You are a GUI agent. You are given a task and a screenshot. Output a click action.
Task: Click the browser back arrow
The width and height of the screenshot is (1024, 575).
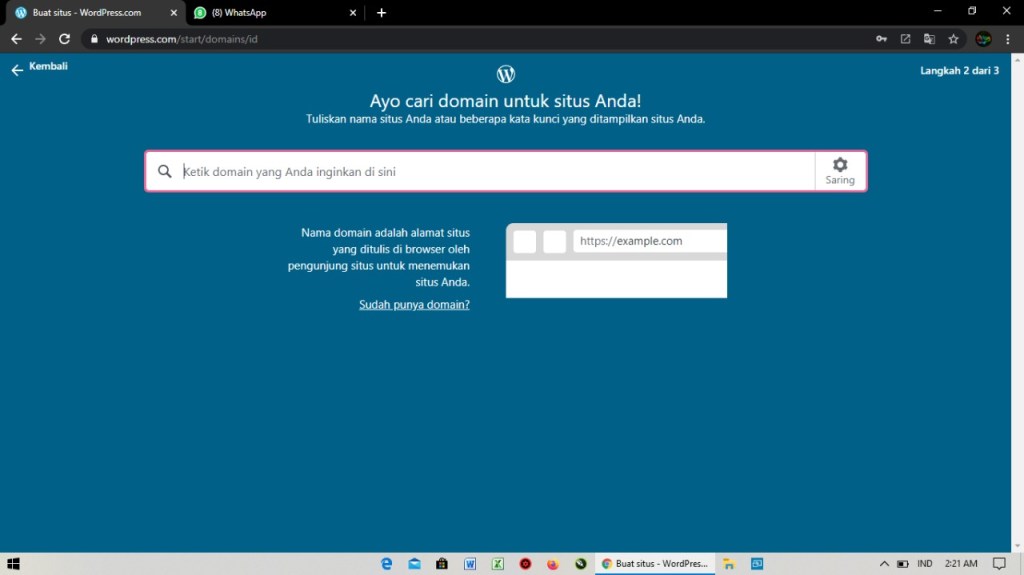16,39
